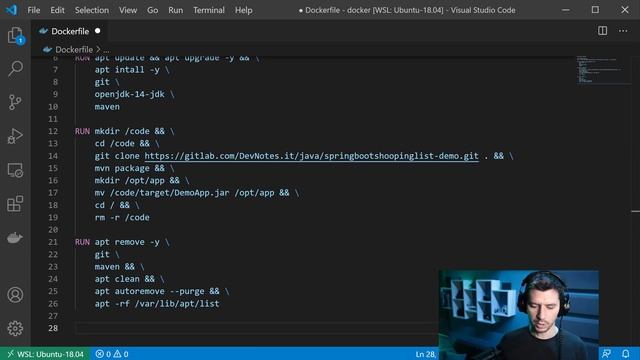The height and width of the screenshot is (360, 640).
Task: Open the Explorer view in activity bar
Action: click(15, 36)
